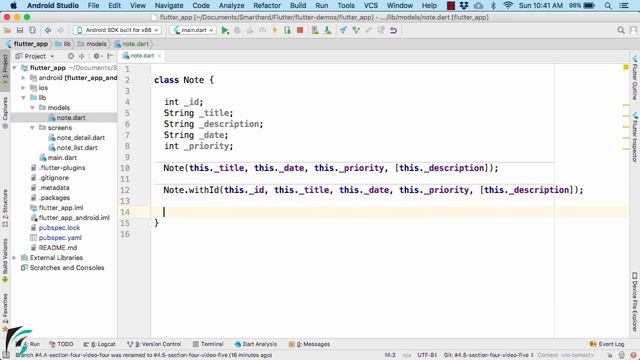Click the Git branch widget in status bar
This screenshot has height=360, width=640.
[x=489, y=355]
